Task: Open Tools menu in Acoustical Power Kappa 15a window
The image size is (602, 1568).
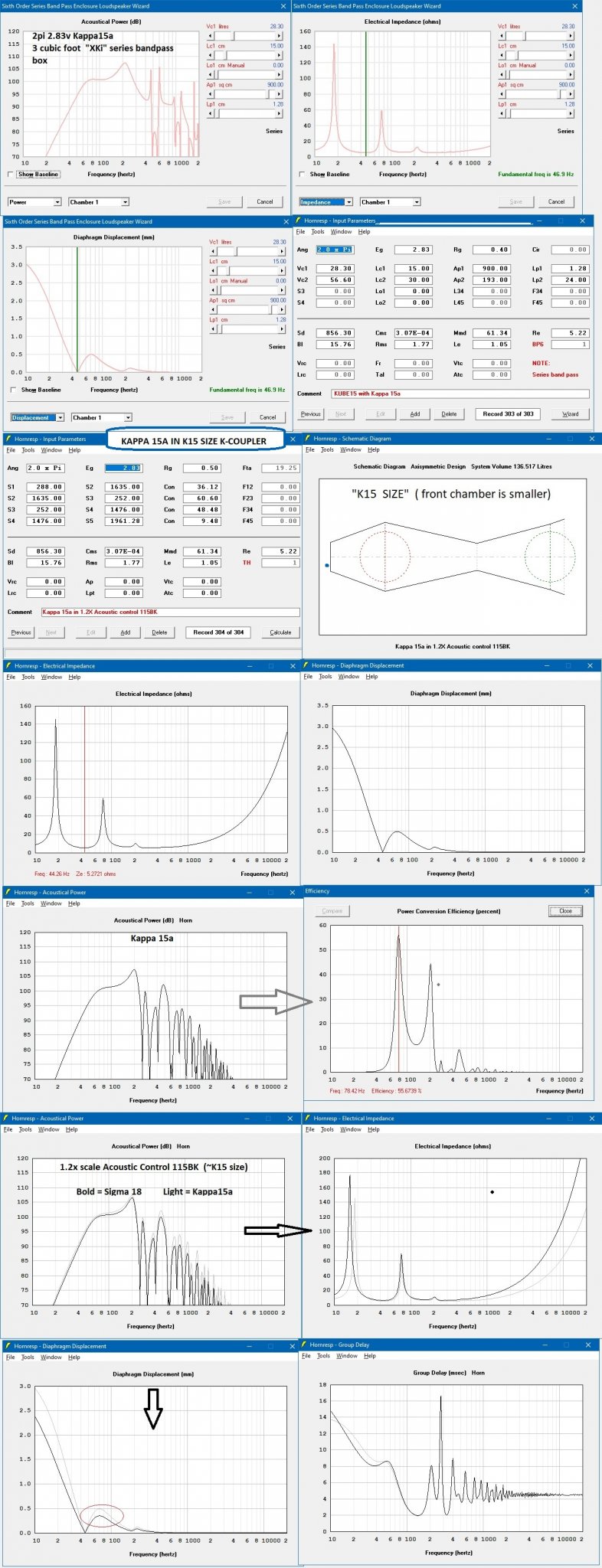Action: click(28, 903)
